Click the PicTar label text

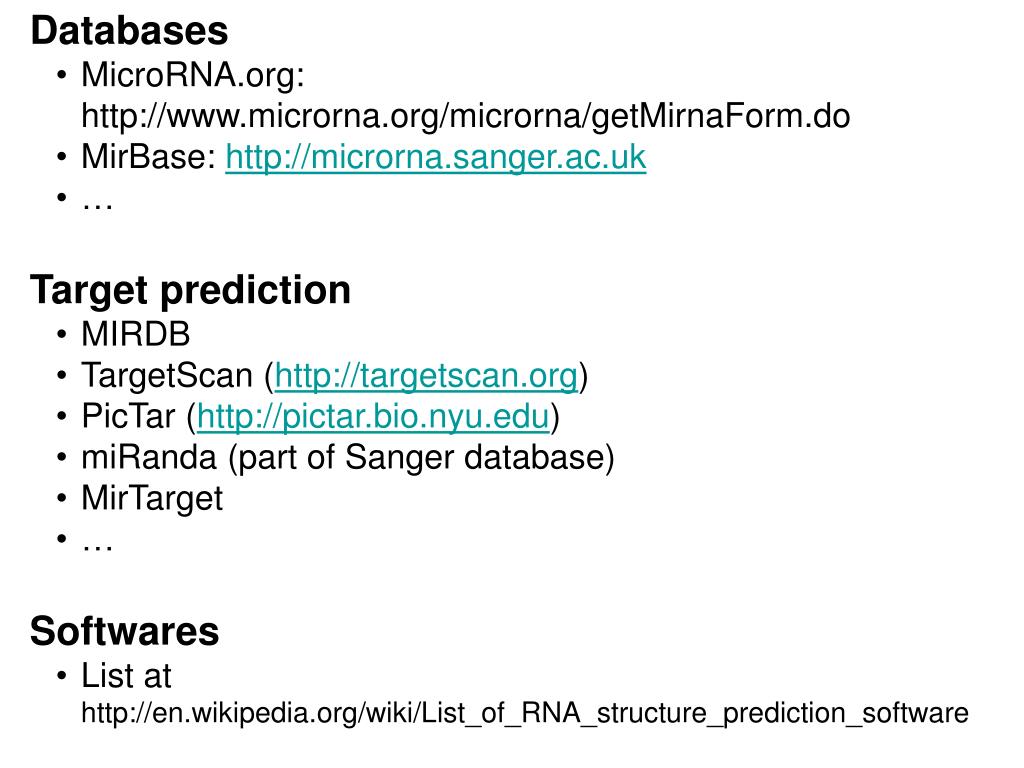(129, 417)
